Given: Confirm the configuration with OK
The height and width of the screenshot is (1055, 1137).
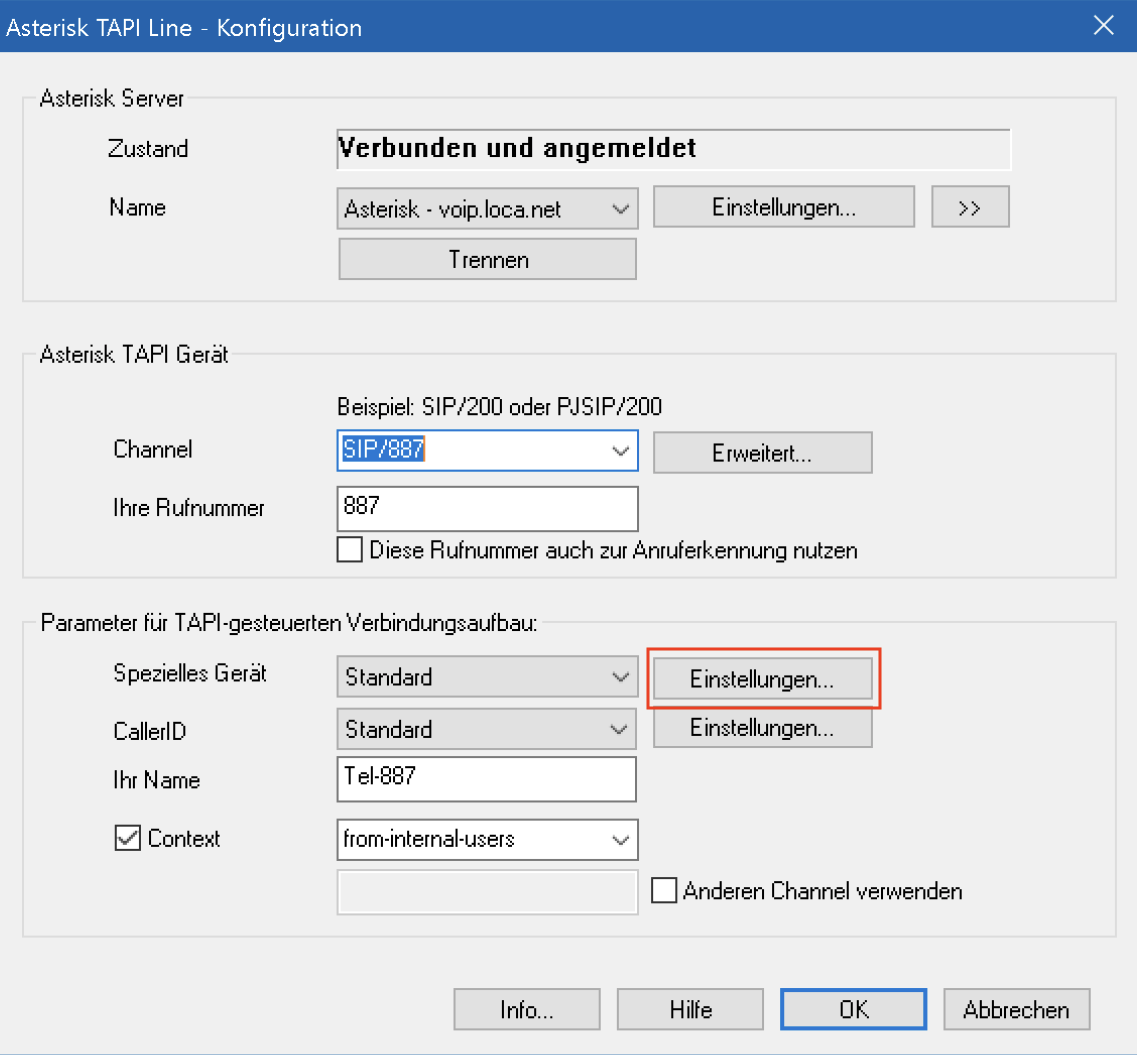Looking at the screenshot, I should 853,1009.
